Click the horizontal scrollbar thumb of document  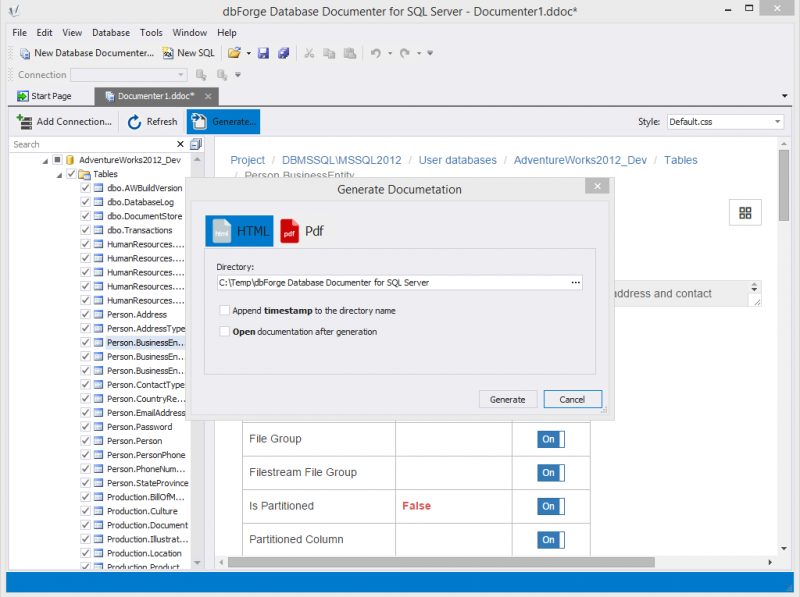click(441, 562)
